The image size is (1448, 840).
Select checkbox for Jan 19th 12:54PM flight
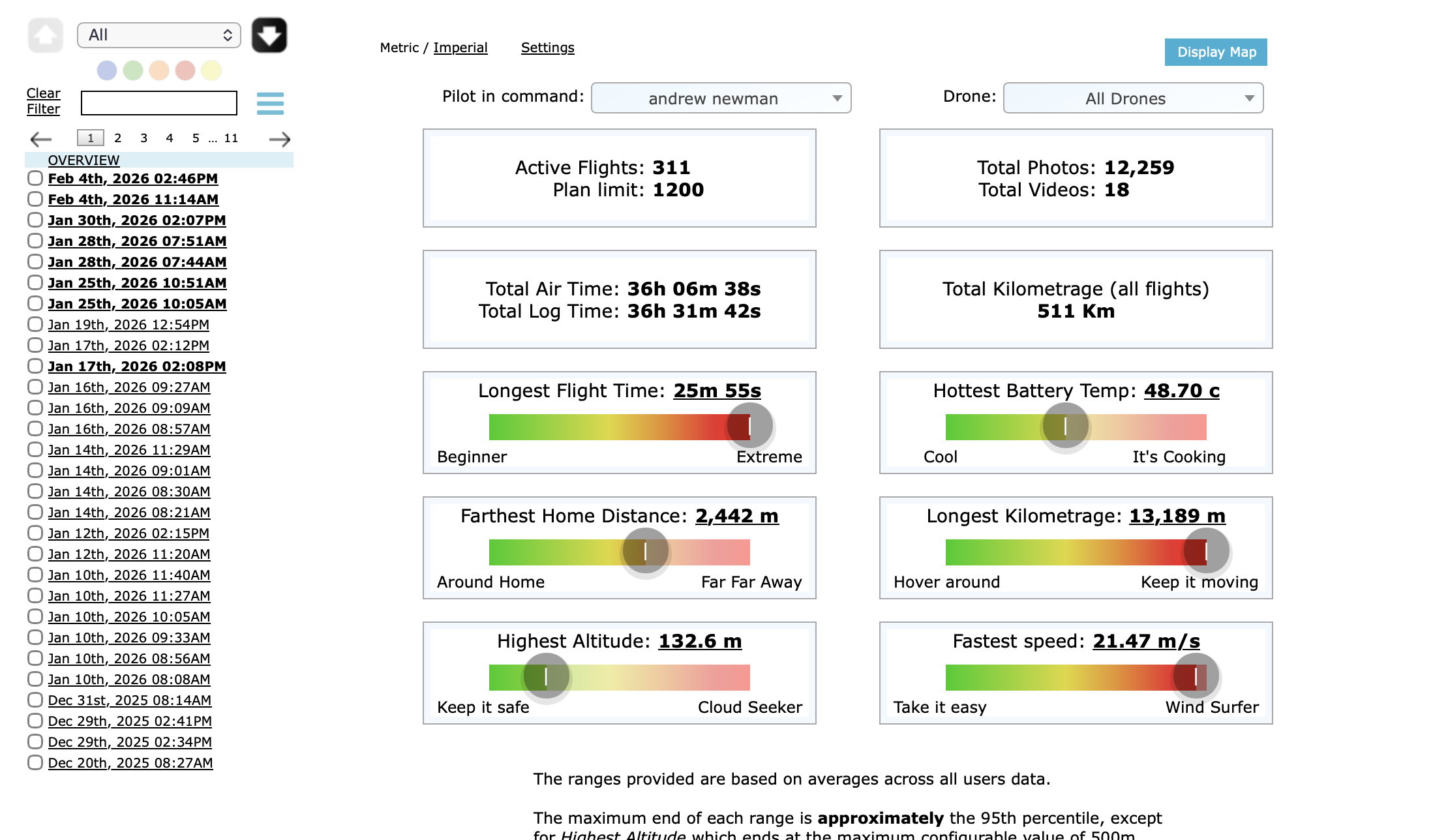(x=35, y=324)
